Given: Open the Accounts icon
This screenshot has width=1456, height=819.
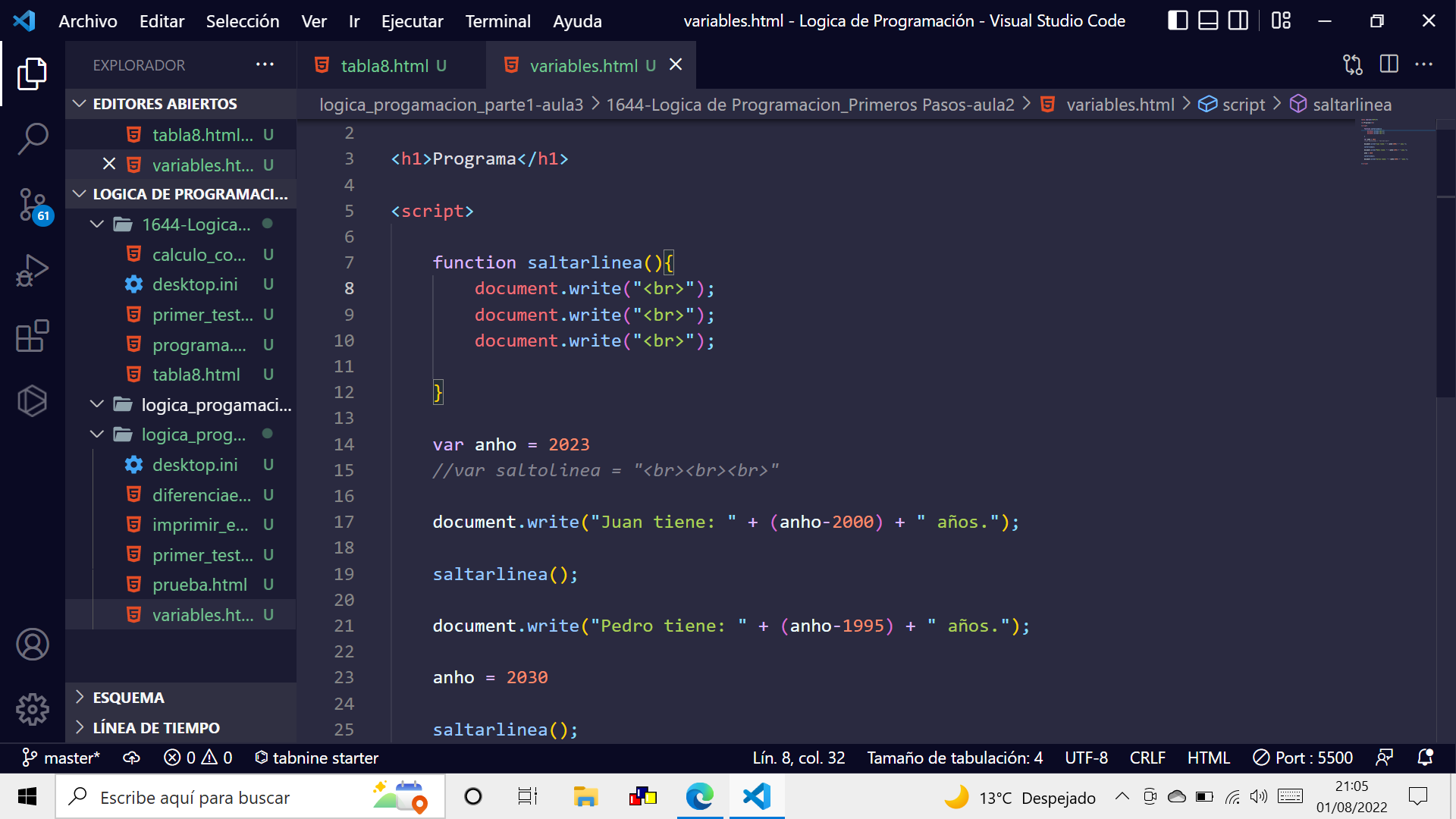Looking at the screenshot, I should 32,645.
